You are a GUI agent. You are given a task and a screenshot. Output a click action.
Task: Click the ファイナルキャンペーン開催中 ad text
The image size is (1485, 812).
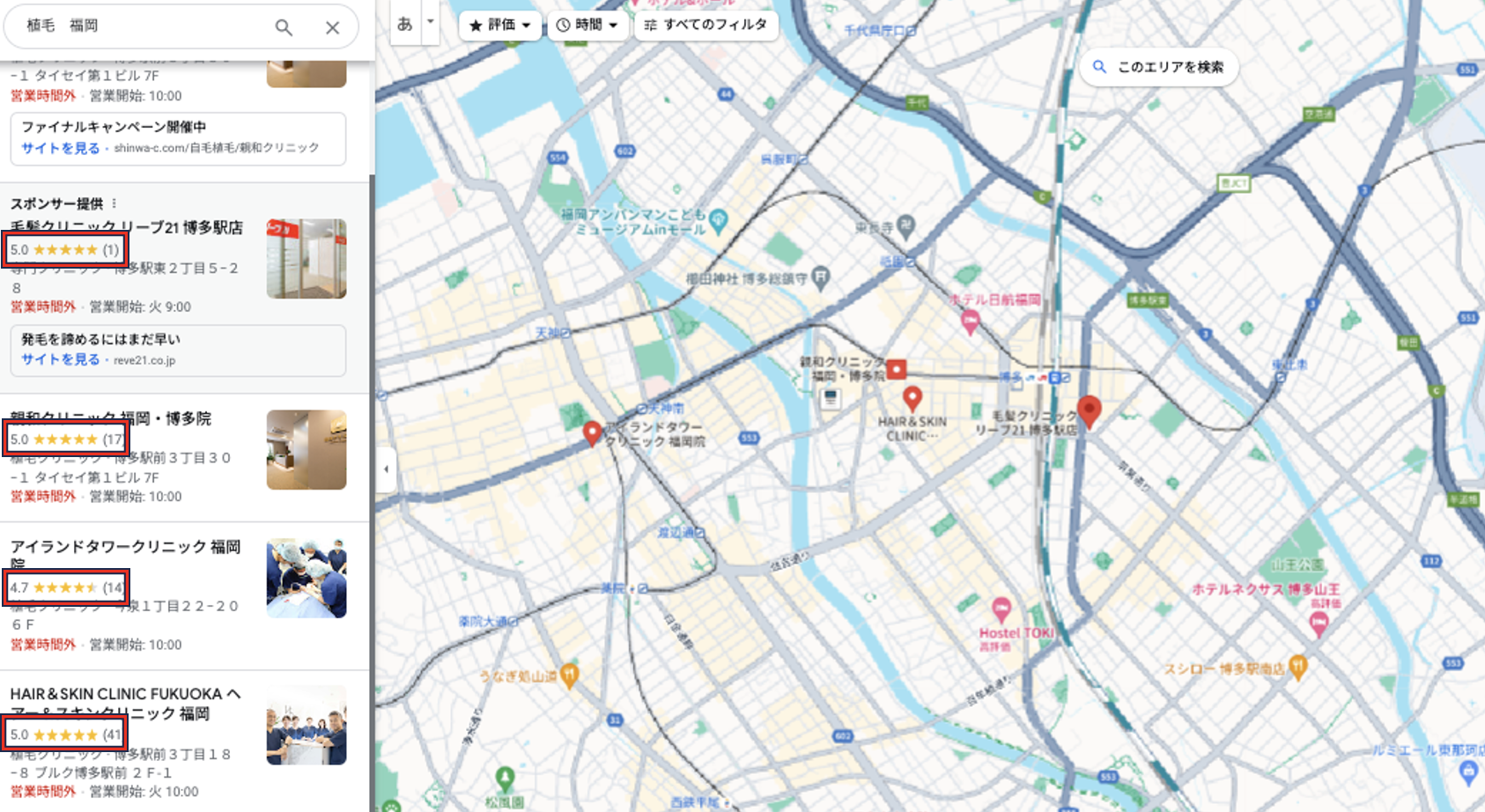click(x=114, y=127)
